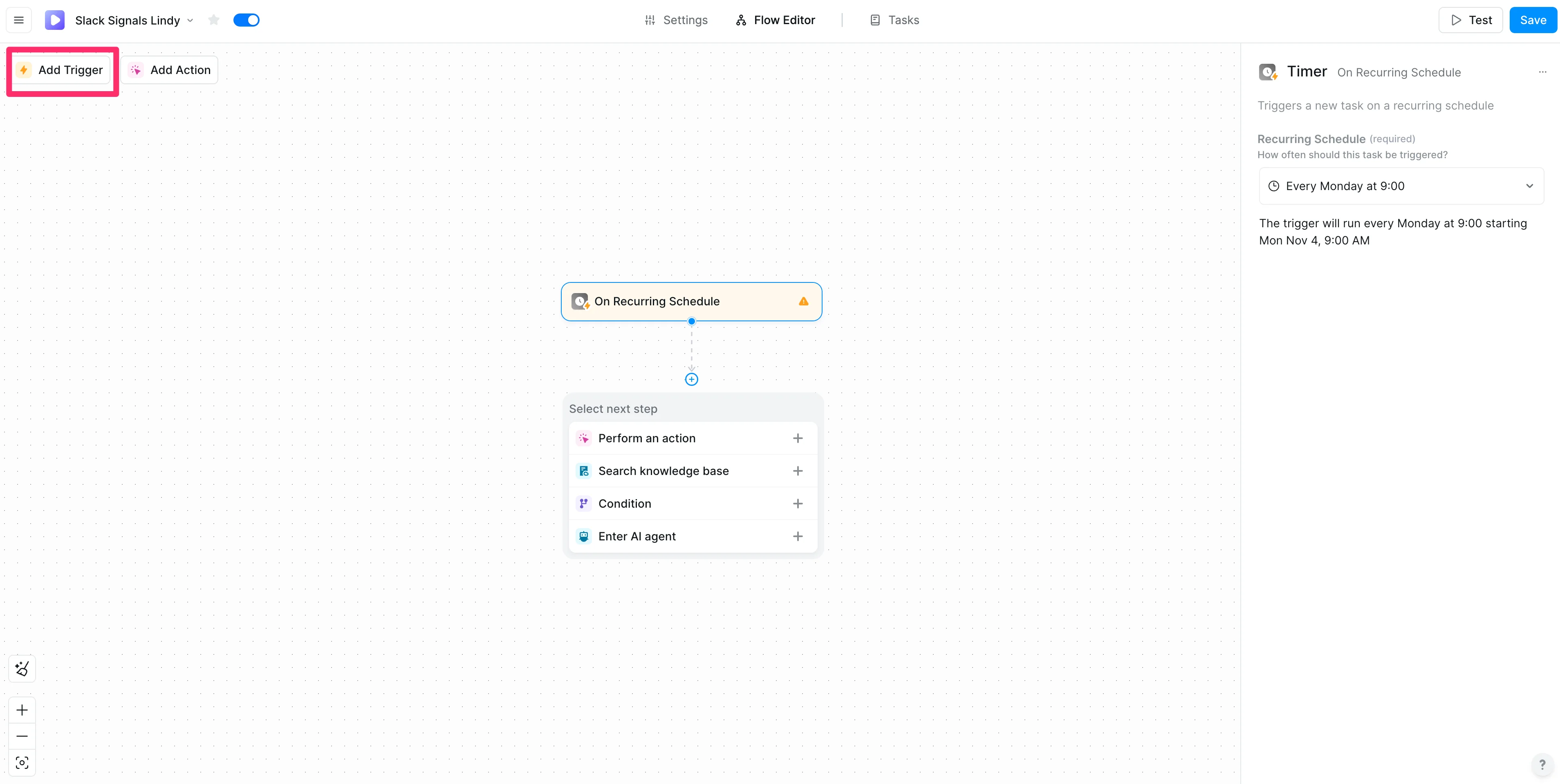Click the Add Action button

click(170, 70)
